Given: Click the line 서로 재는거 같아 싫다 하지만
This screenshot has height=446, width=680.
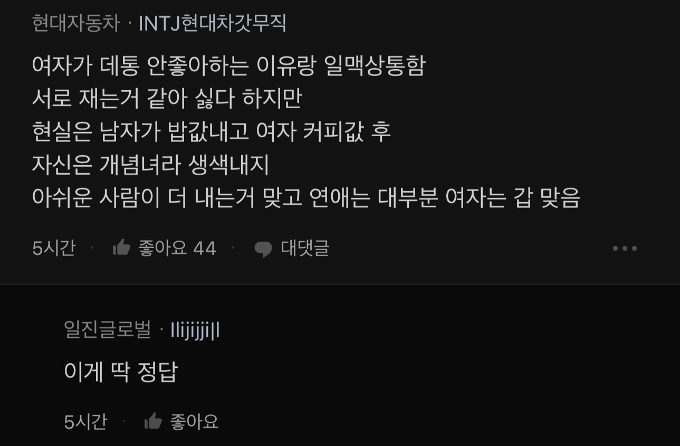Looking at the screenshot, I should pyautogui.click(x=166, y=98).
